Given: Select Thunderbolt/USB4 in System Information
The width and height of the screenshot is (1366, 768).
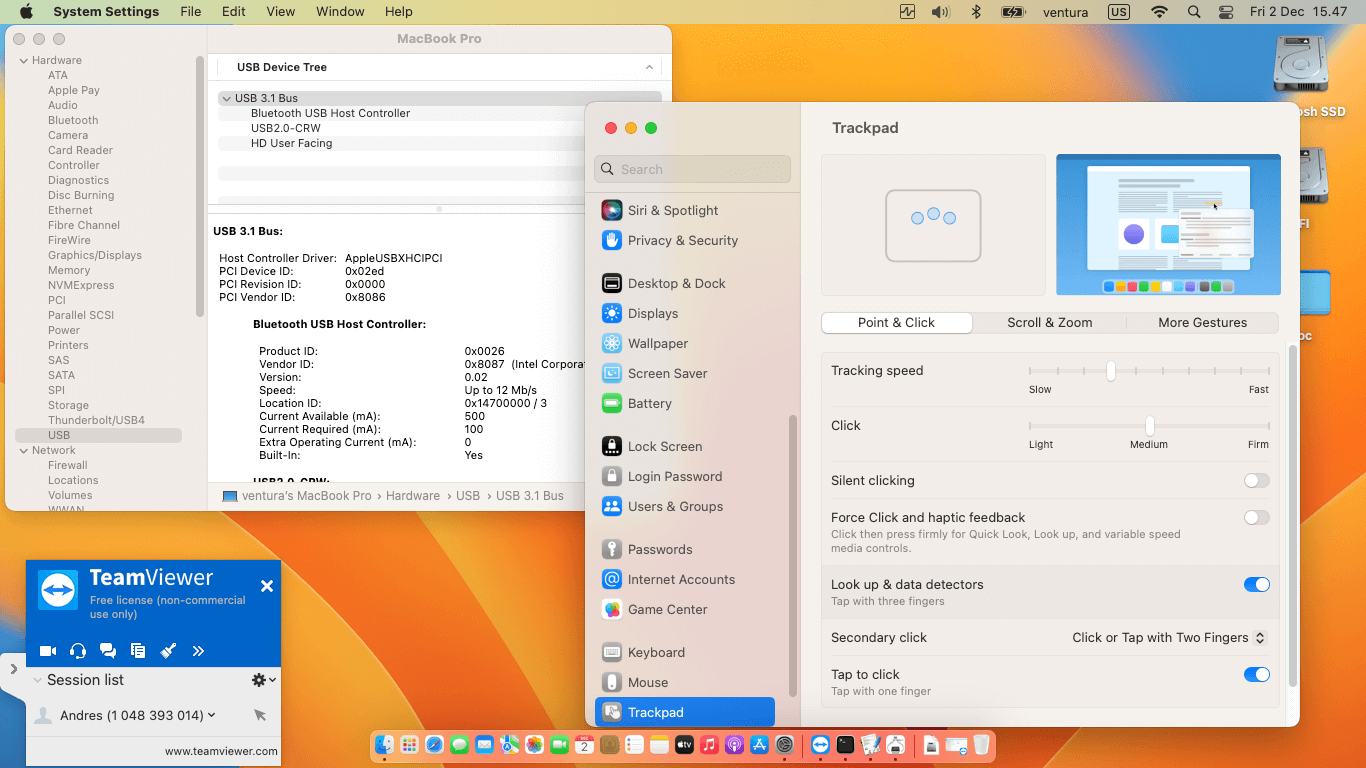Looking at the screenshot, I should (96, 420).
